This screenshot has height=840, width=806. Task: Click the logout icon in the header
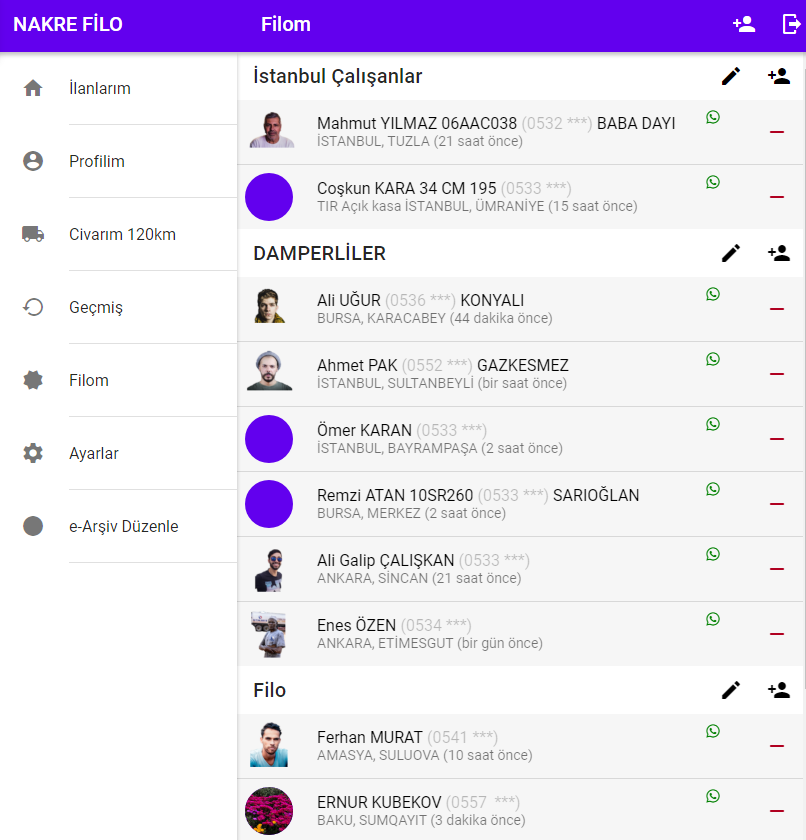791,25
